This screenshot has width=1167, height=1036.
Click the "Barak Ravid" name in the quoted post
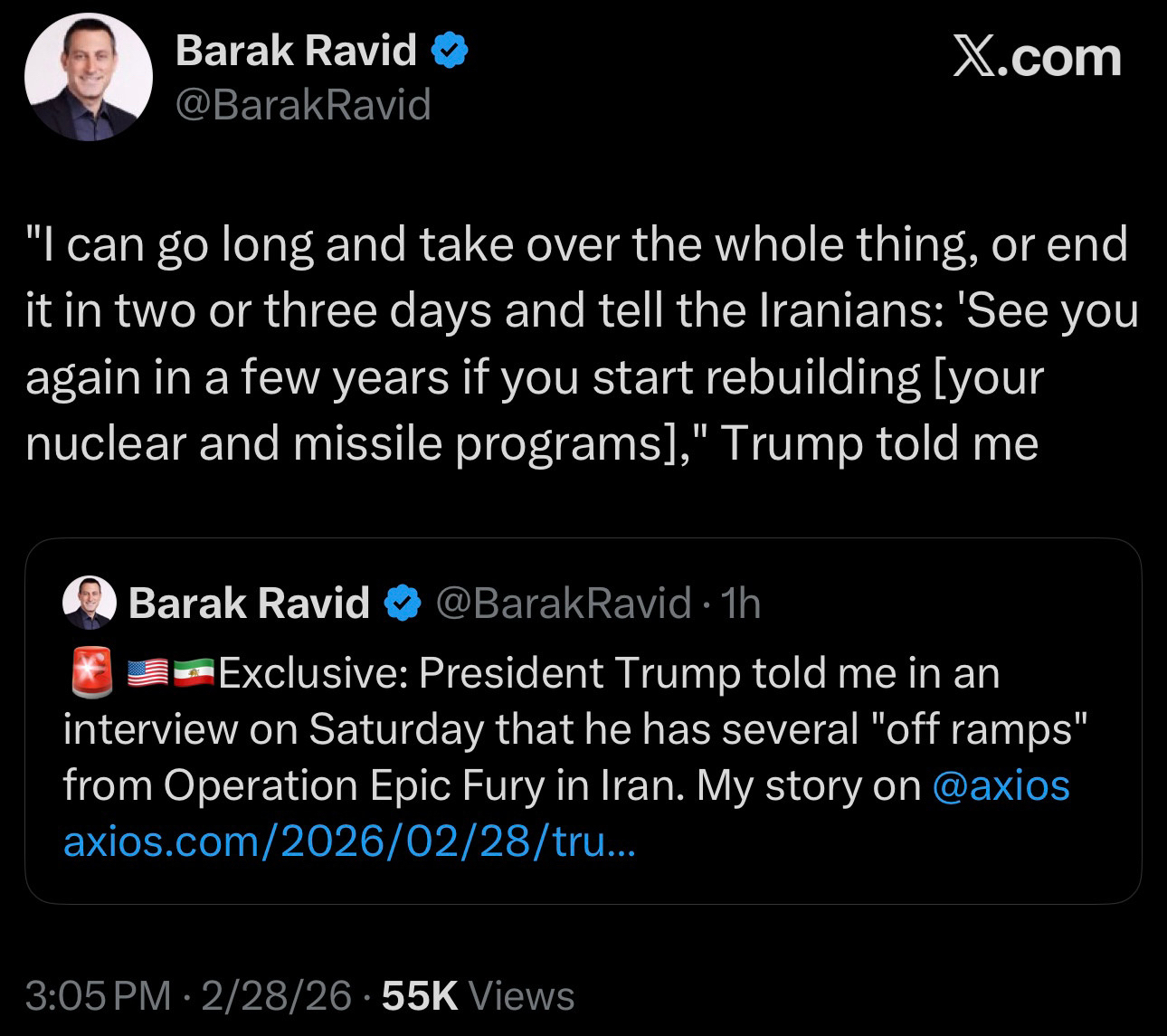249,603
